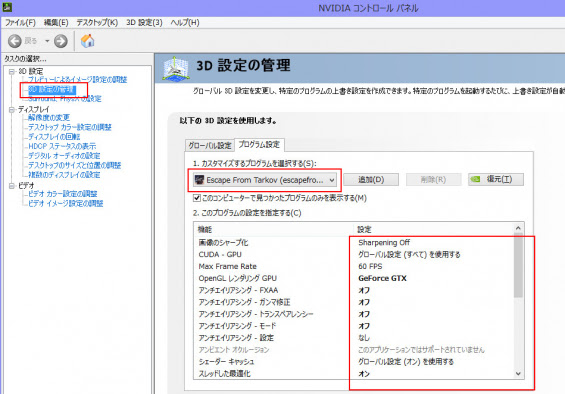Image resolution: width=565 pixels, height=394 pixels.
Task: Open the 編集(E) menu
Action: pos(56,22)
